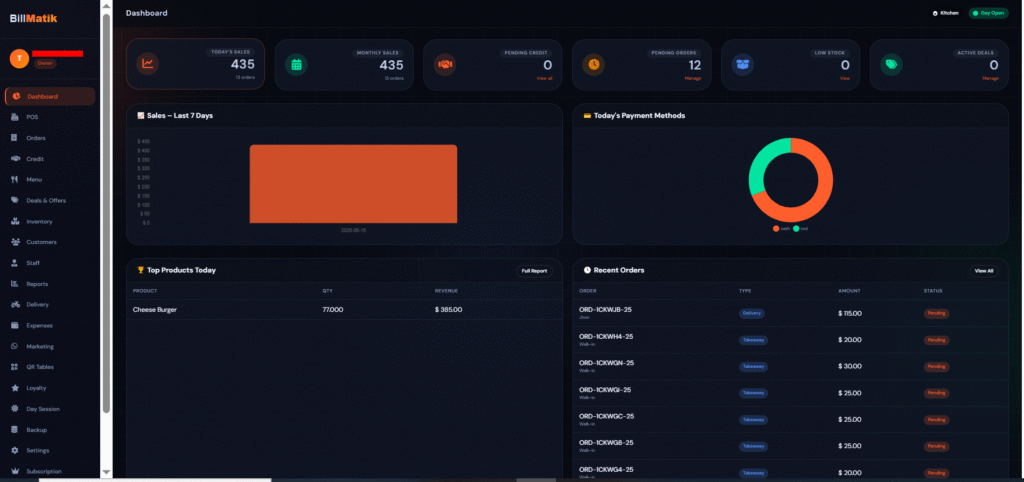1024x482 pixels.
Task: Open the Reports menu item
Action: coord(37,284)
